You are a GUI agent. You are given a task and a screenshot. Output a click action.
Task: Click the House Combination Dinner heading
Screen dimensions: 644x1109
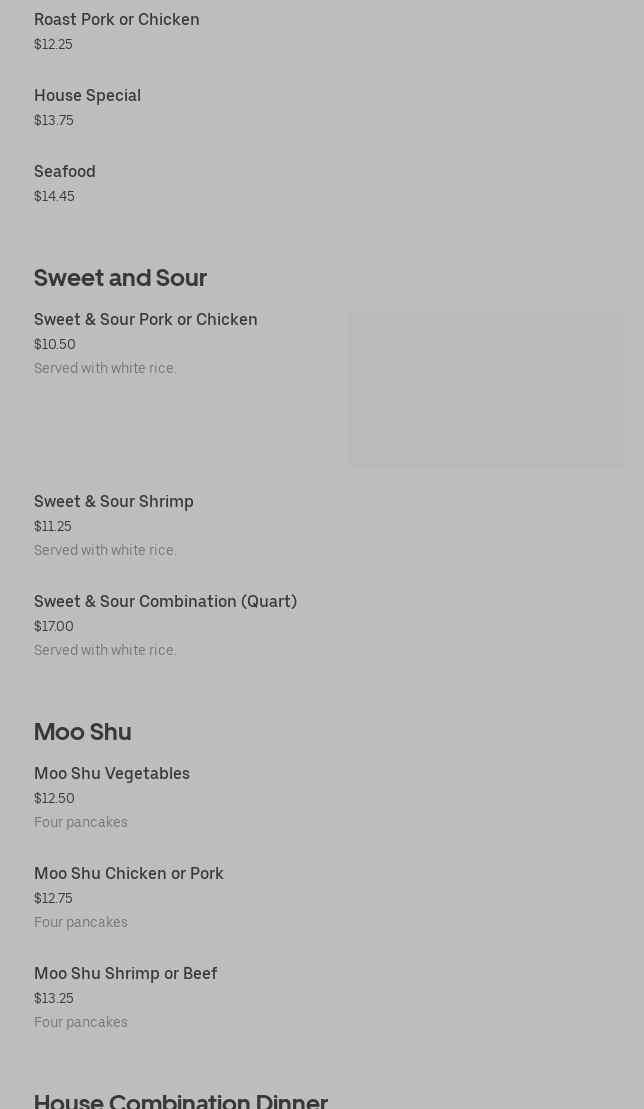(x=181, y=1100)
